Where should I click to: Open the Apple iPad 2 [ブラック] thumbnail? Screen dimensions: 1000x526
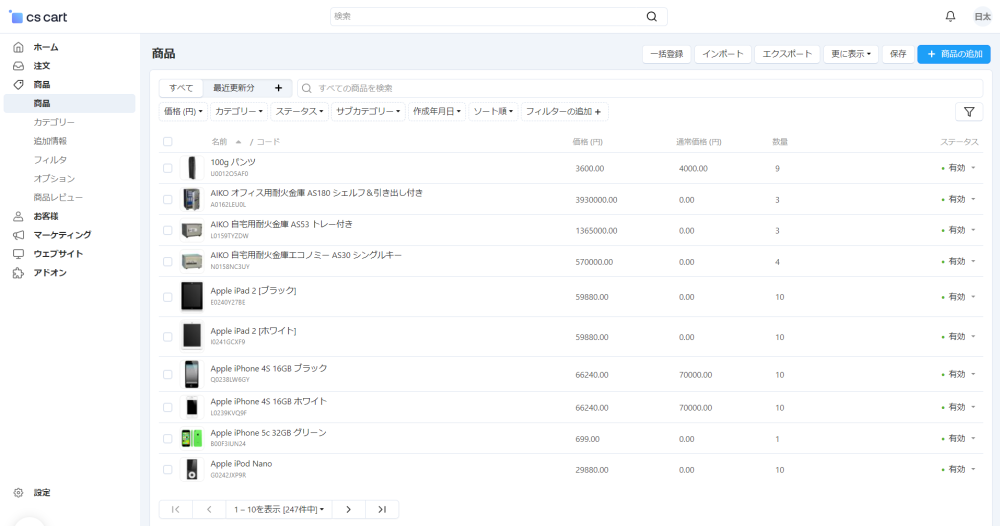pos(192,296)
